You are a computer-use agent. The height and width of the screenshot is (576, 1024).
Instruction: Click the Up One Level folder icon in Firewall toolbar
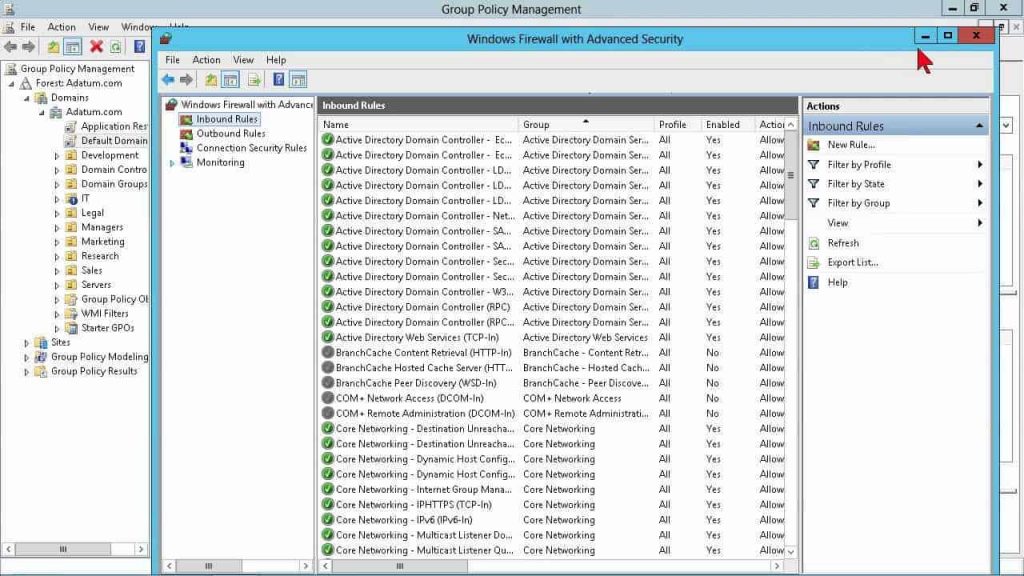(211, 80)
